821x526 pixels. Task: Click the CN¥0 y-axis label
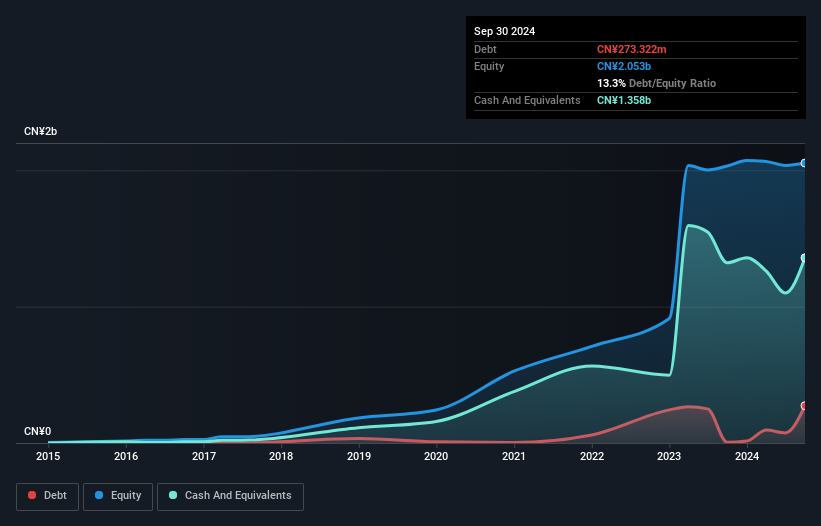[x=38, y=431]
